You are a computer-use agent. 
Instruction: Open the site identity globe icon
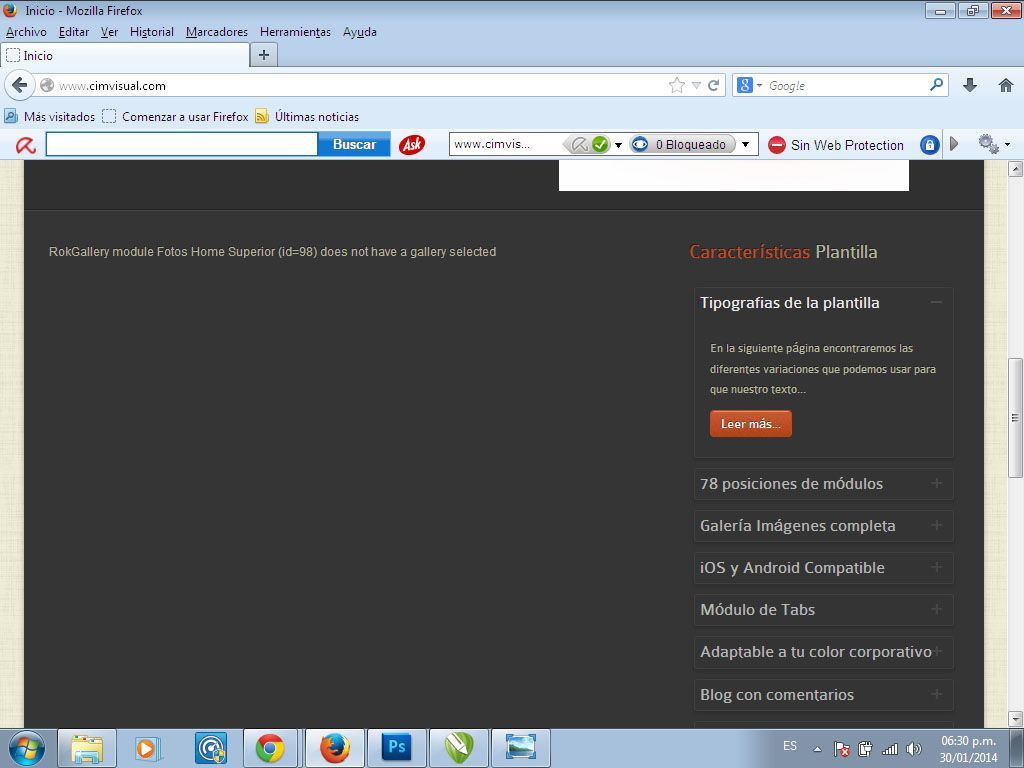point(46,86)
